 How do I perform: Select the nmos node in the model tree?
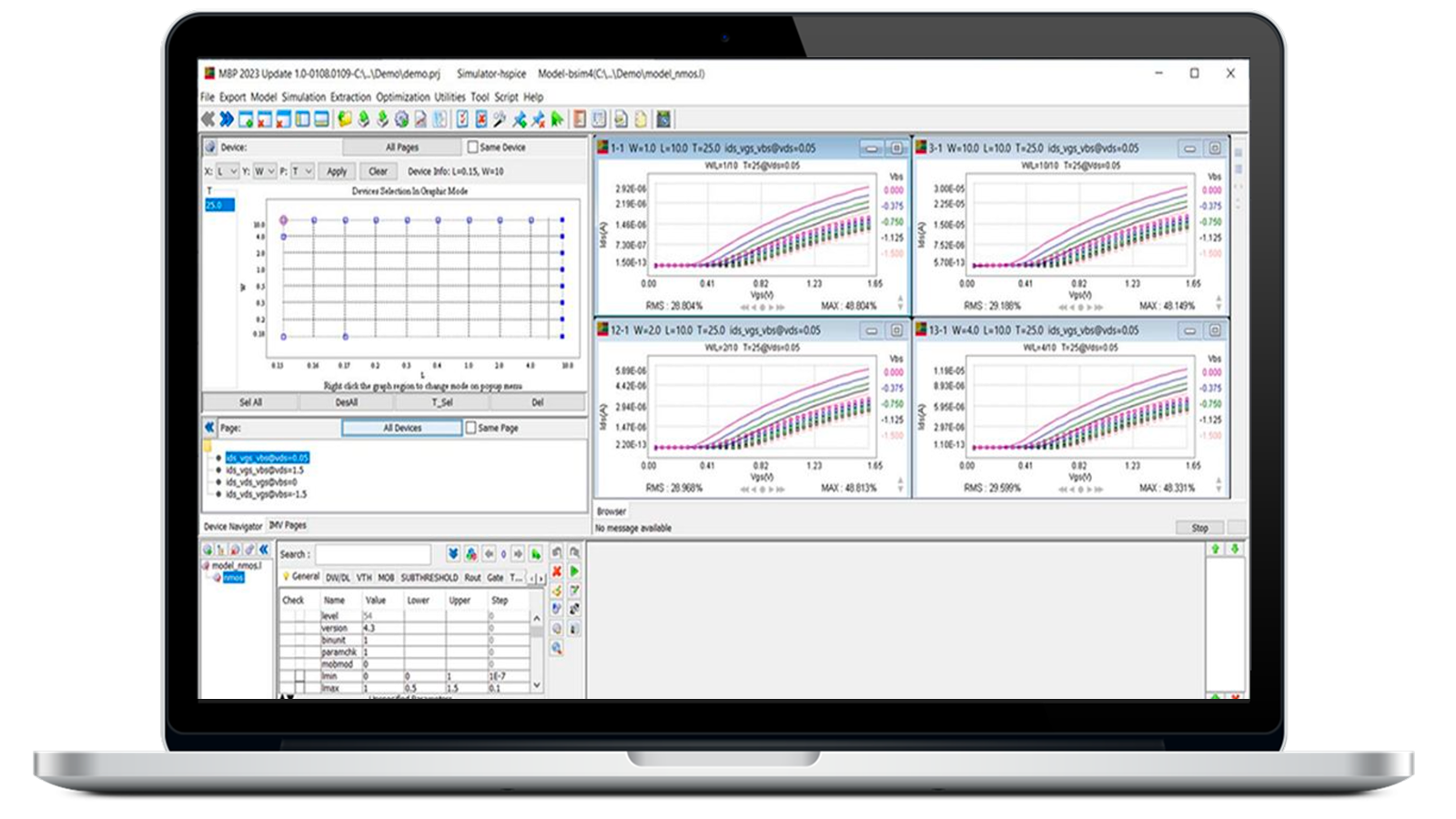(234, 577)
